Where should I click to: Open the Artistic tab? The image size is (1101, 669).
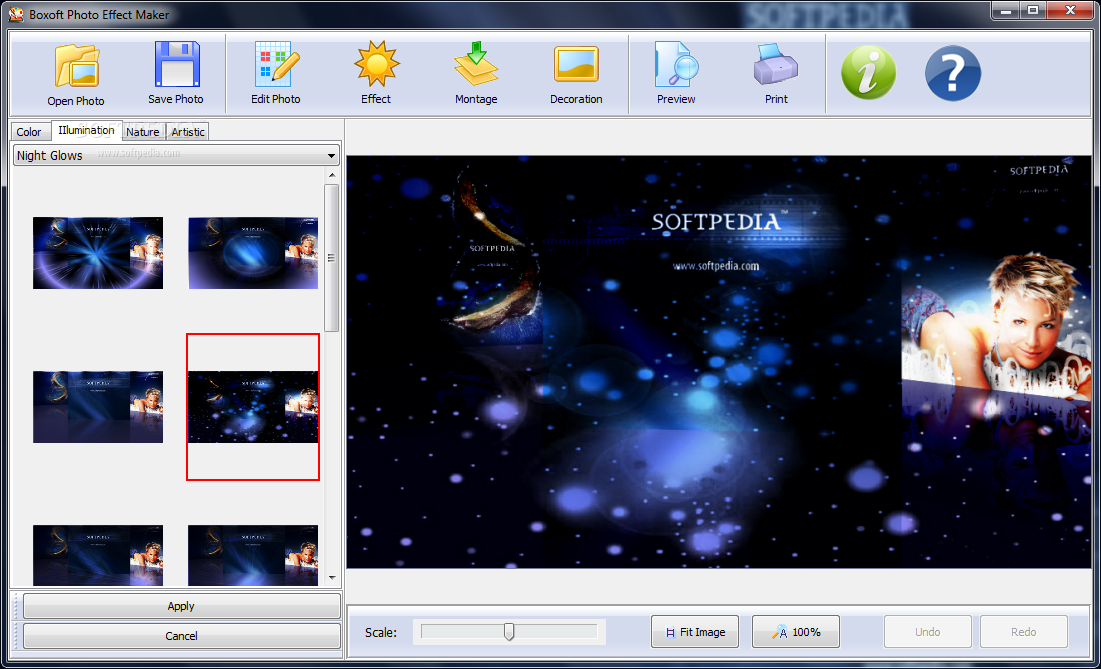(x=188, y=131)
